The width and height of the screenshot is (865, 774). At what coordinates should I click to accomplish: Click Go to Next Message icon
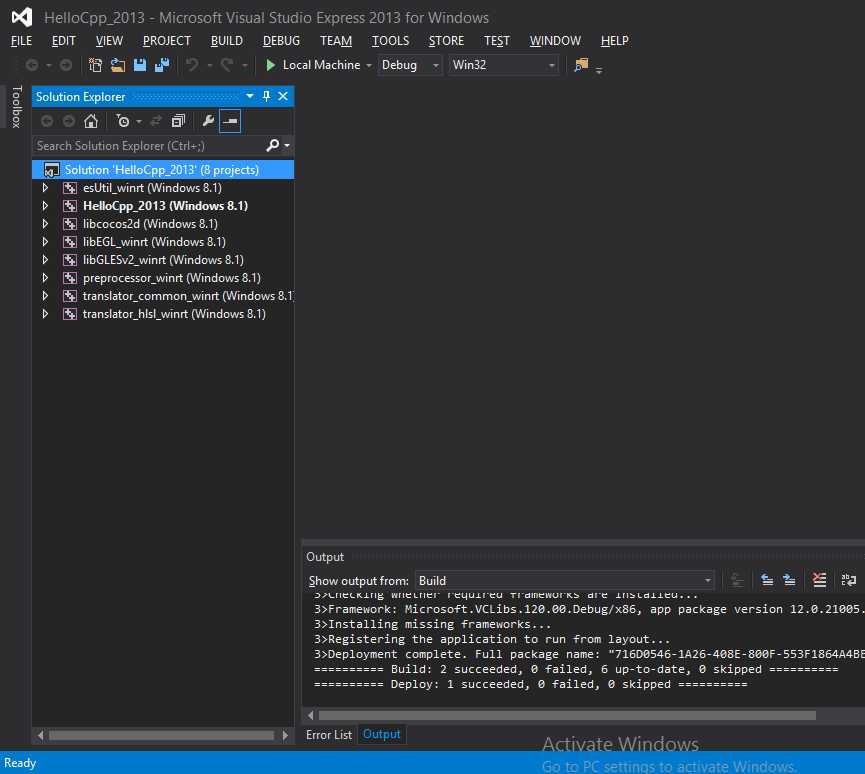[789, 580]
